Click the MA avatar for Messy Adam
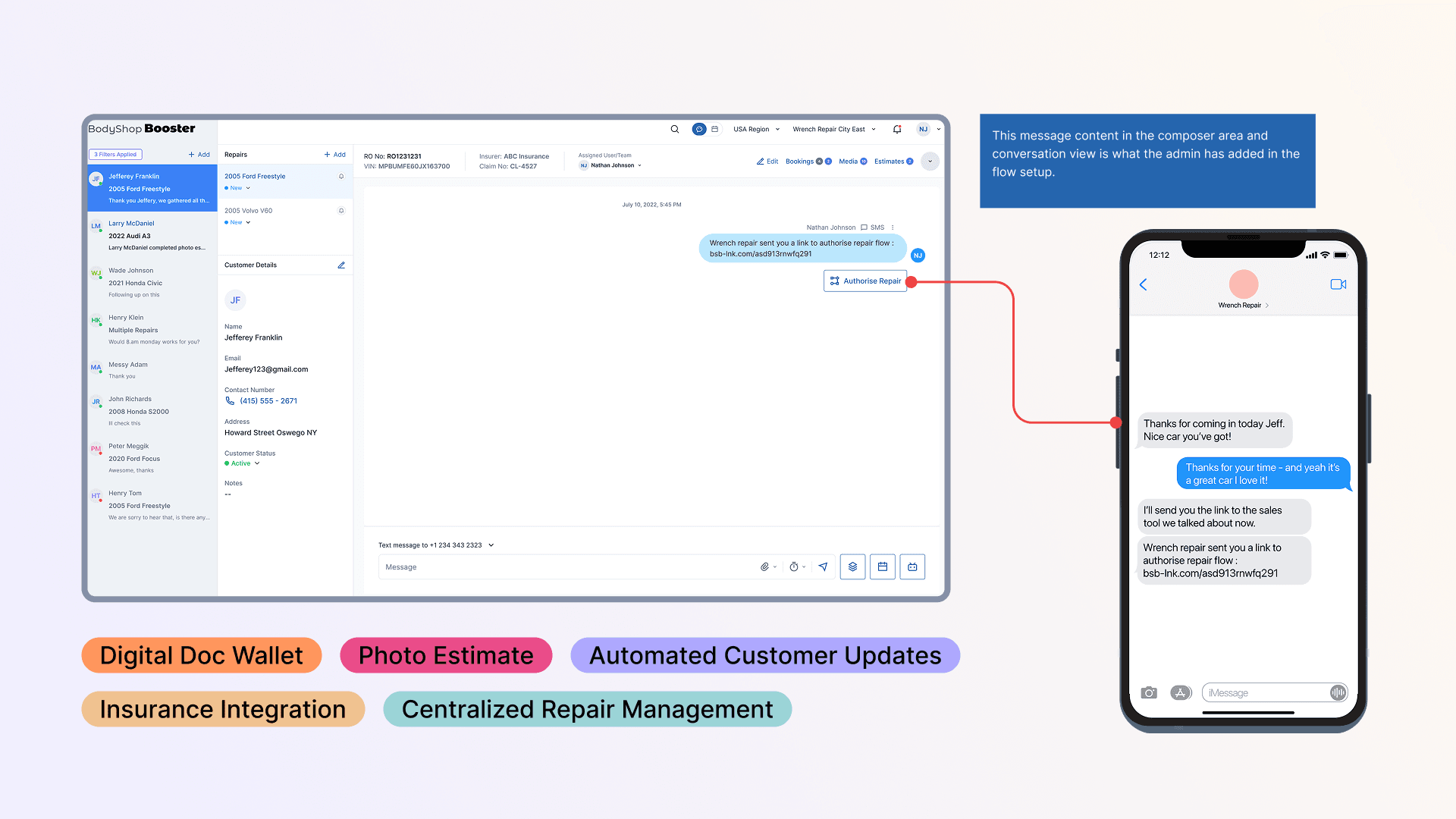 click(96, 367)
